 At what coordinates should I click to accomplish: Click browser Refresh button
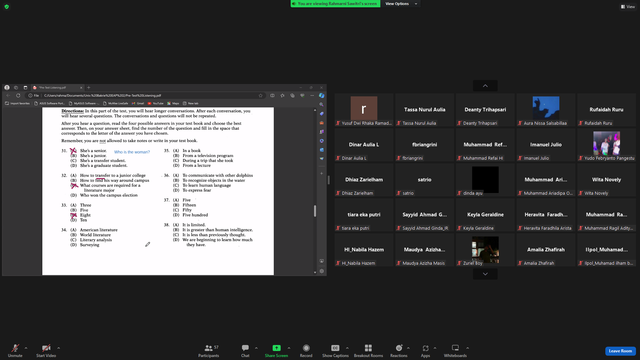point(18,96)
